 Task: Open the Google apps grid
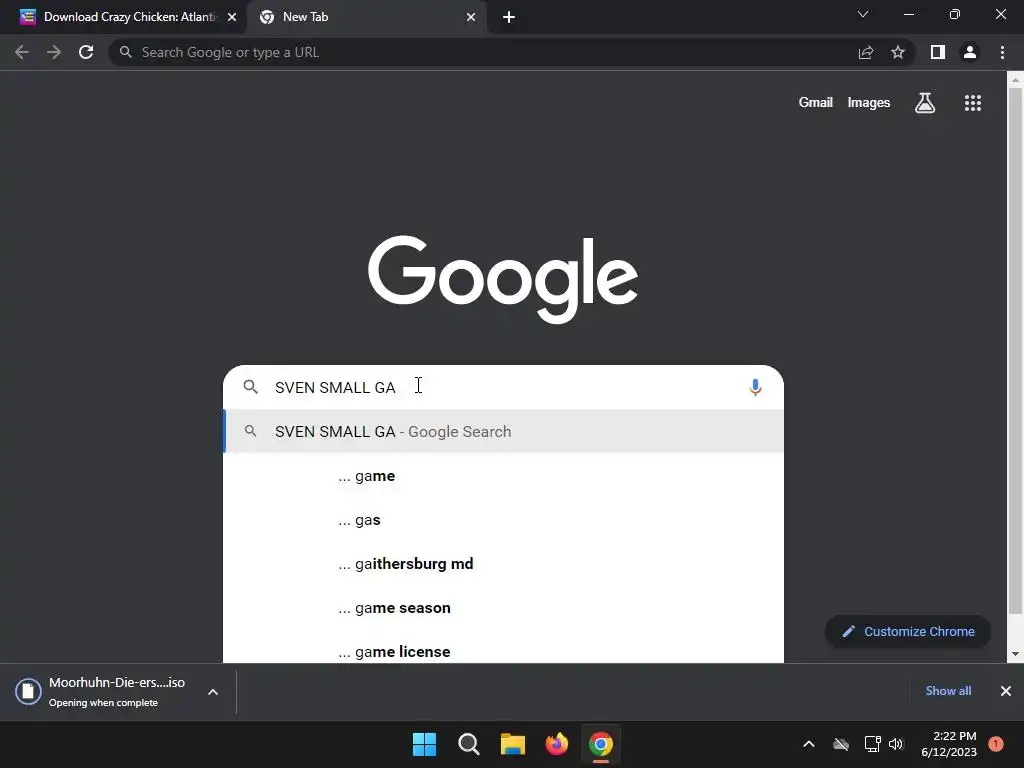973,103
